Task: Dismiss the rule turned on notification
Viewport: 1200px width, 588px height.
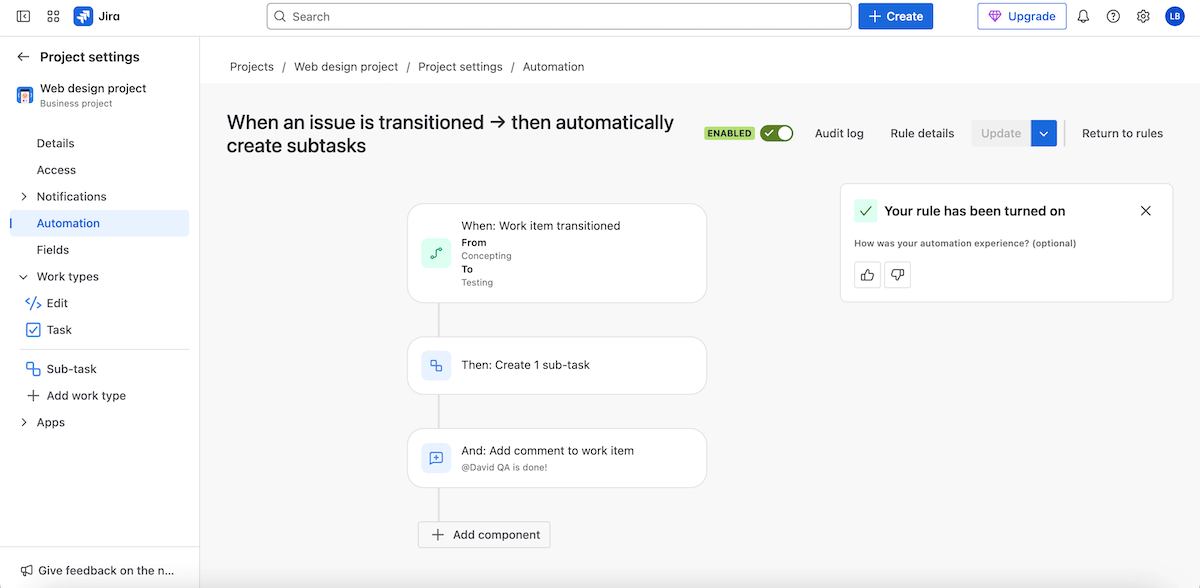Action: click(1146, 211)
